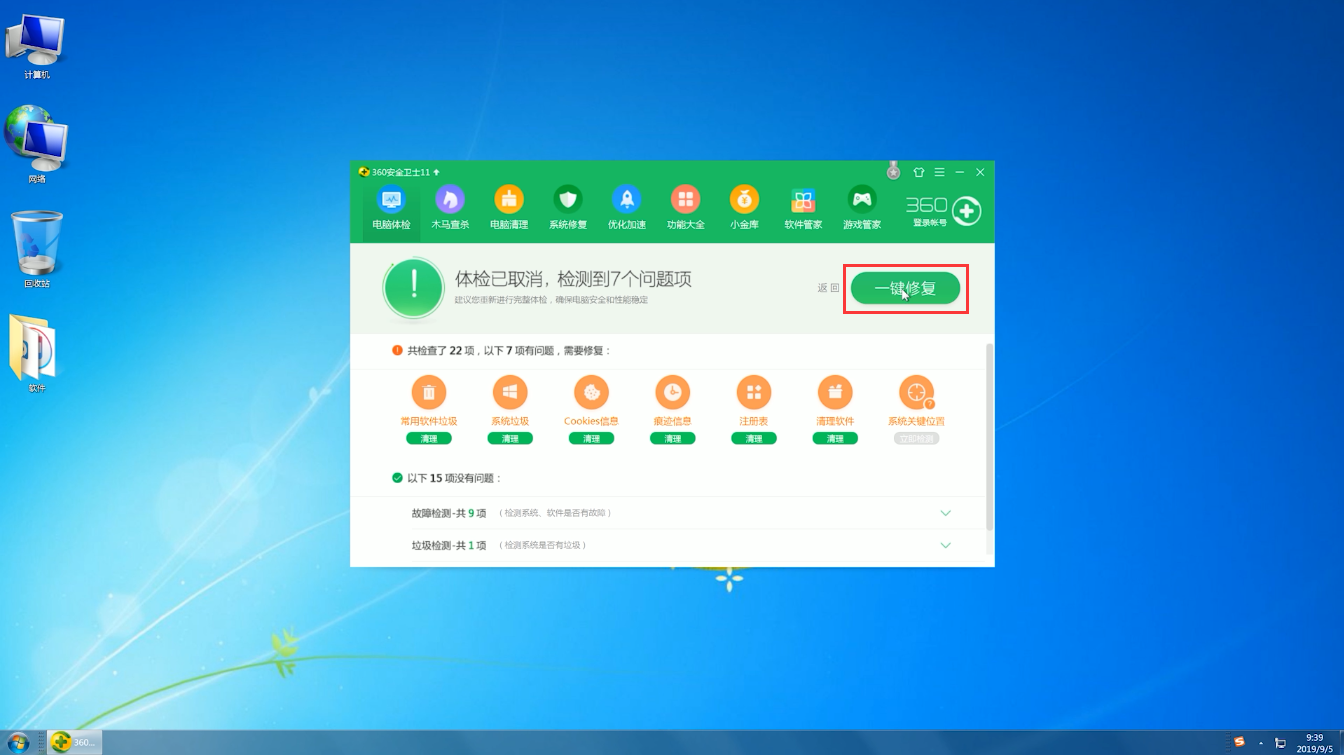
Task: Click 清理 under 注册表
Action: (x=754, y=438)
